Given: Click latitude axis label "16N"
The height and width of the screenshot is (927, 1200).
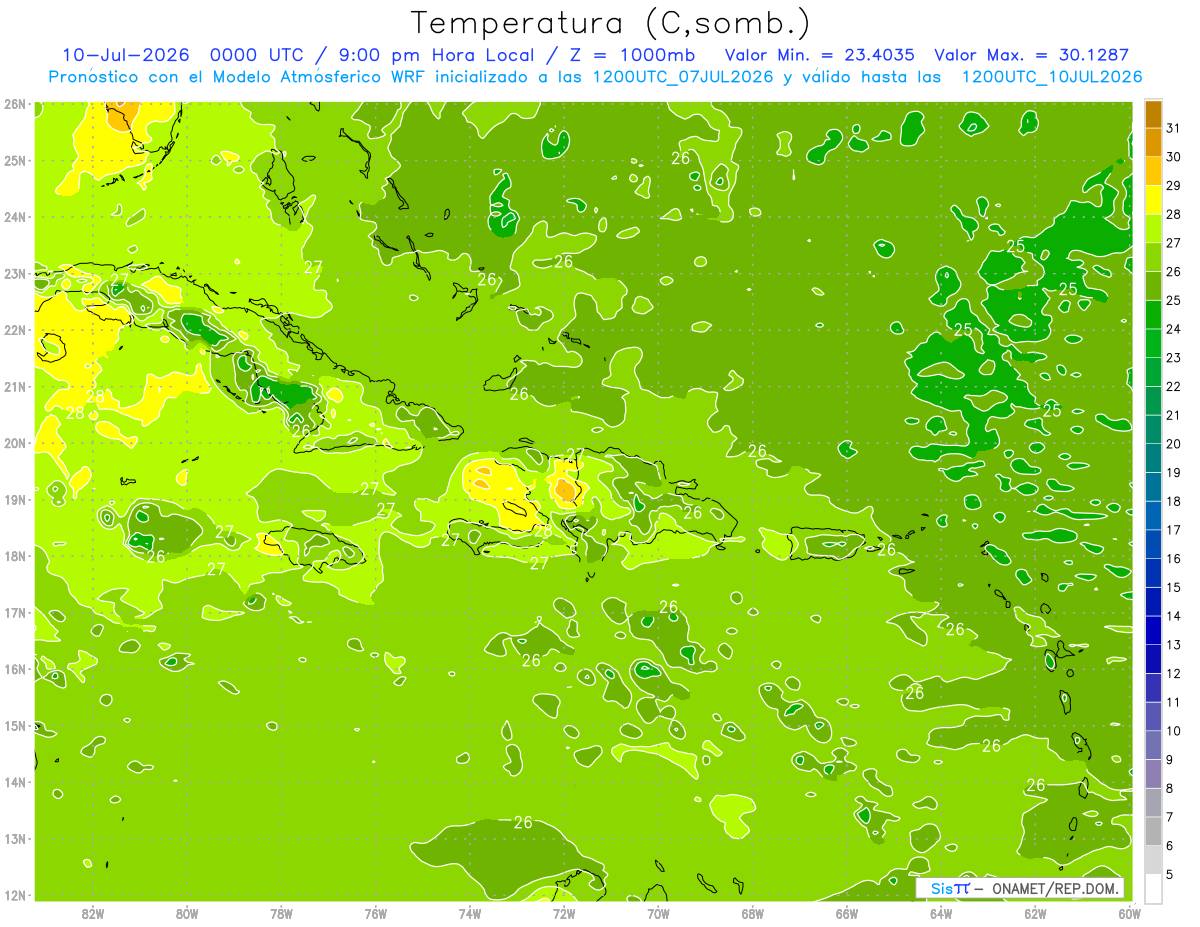Looking at the screenshot, I should 15,669.
